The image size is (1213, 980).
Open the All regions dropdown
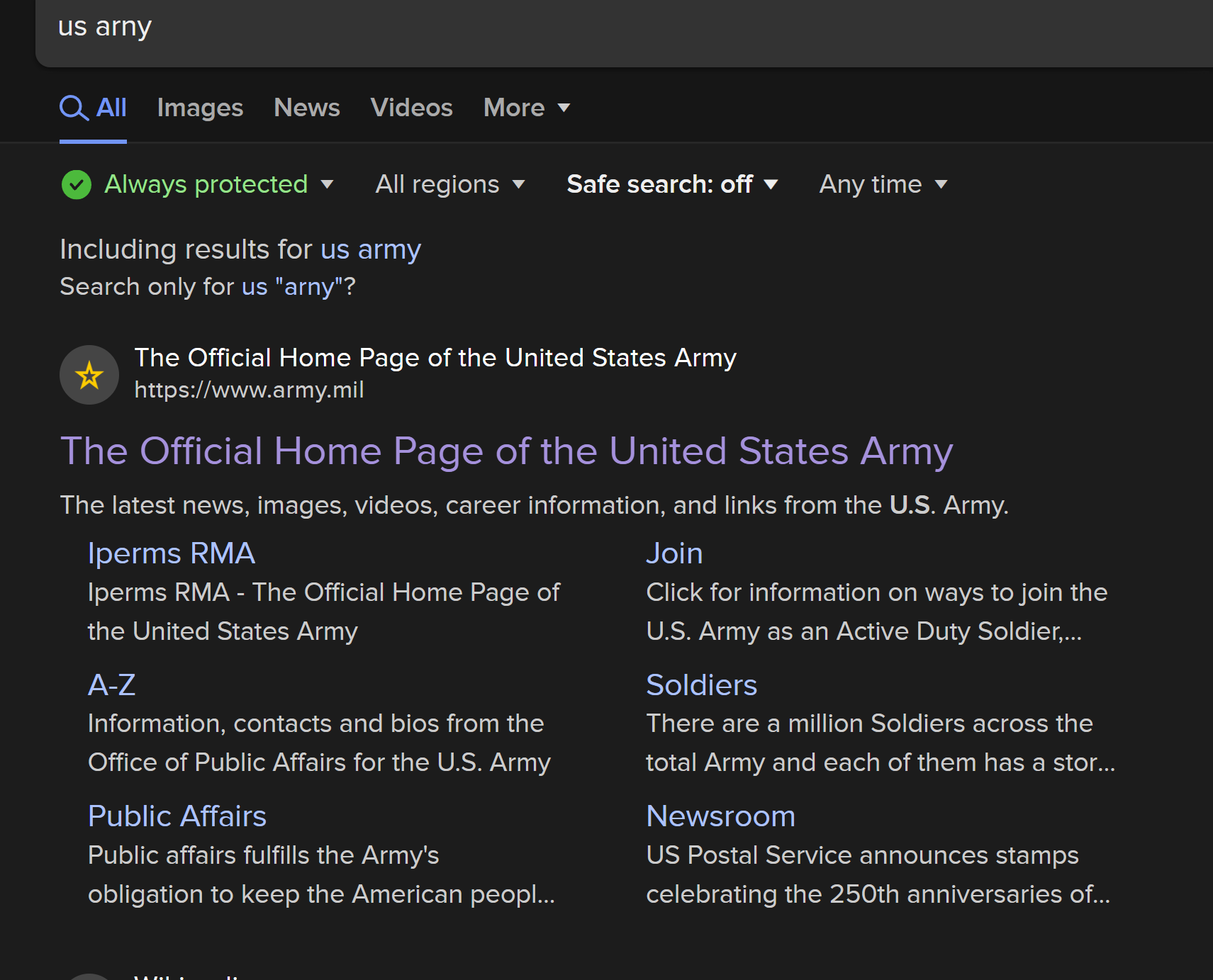coord(450,184)
